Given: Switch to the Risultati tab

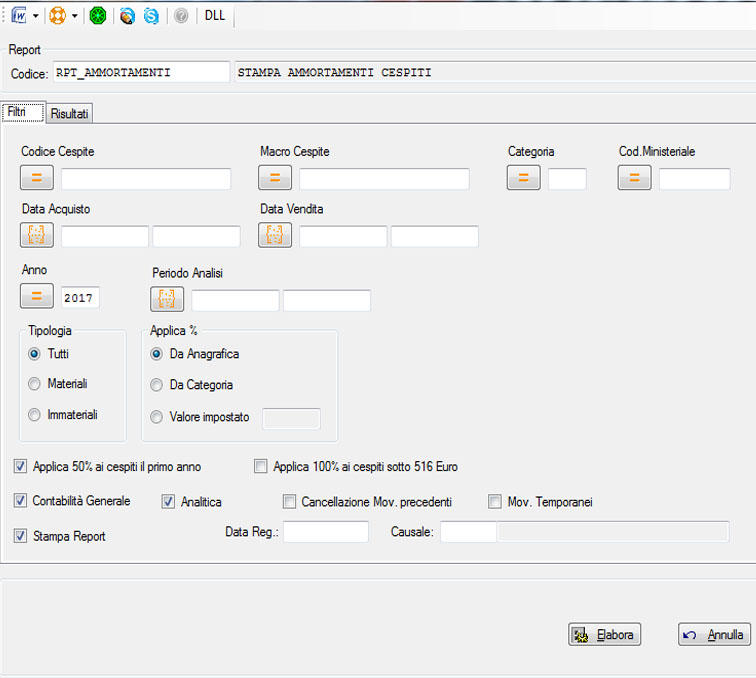Looking at the screenshot, I should [x=69, y=113].
